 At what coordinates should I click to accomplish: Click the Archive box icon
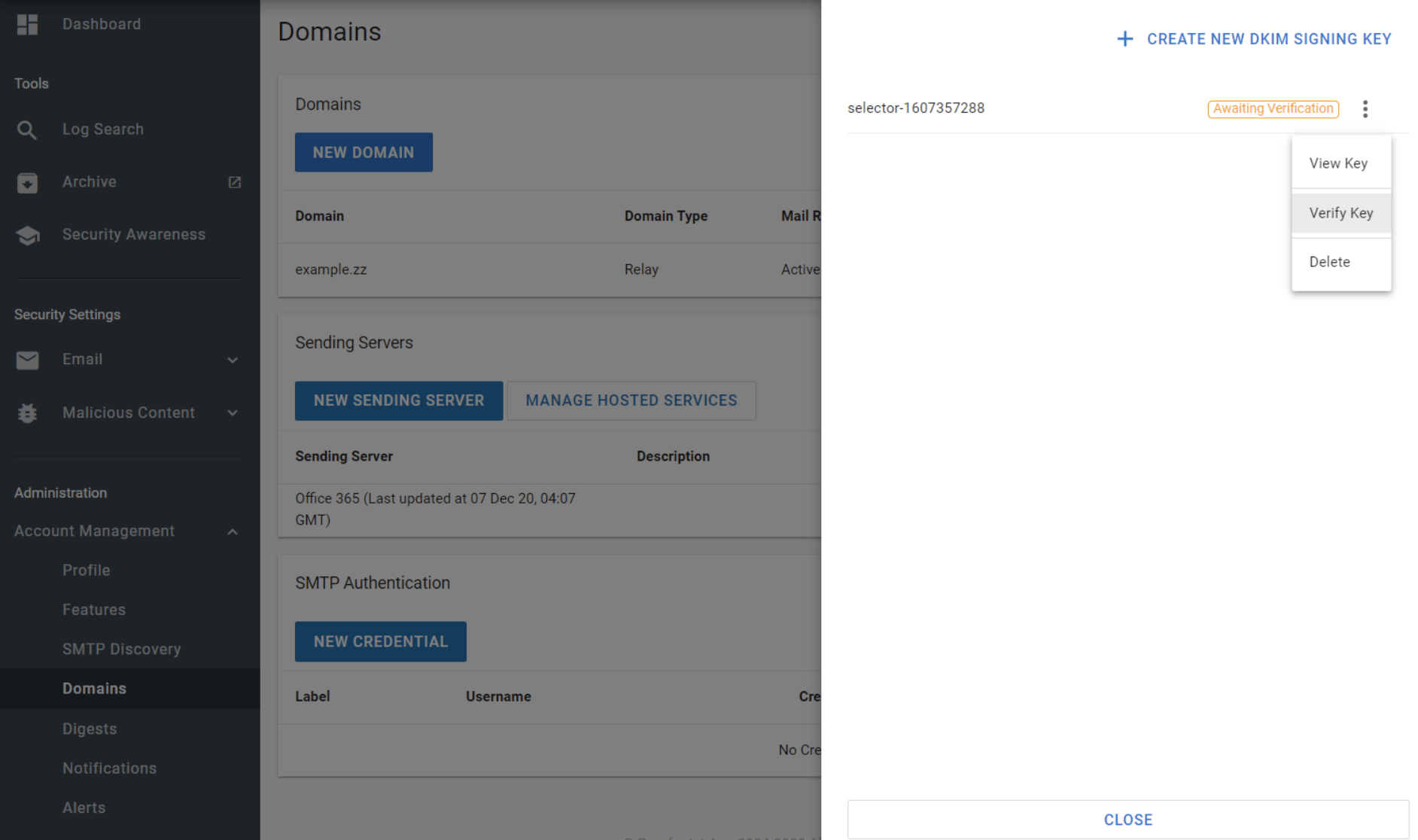pos(27,182)
